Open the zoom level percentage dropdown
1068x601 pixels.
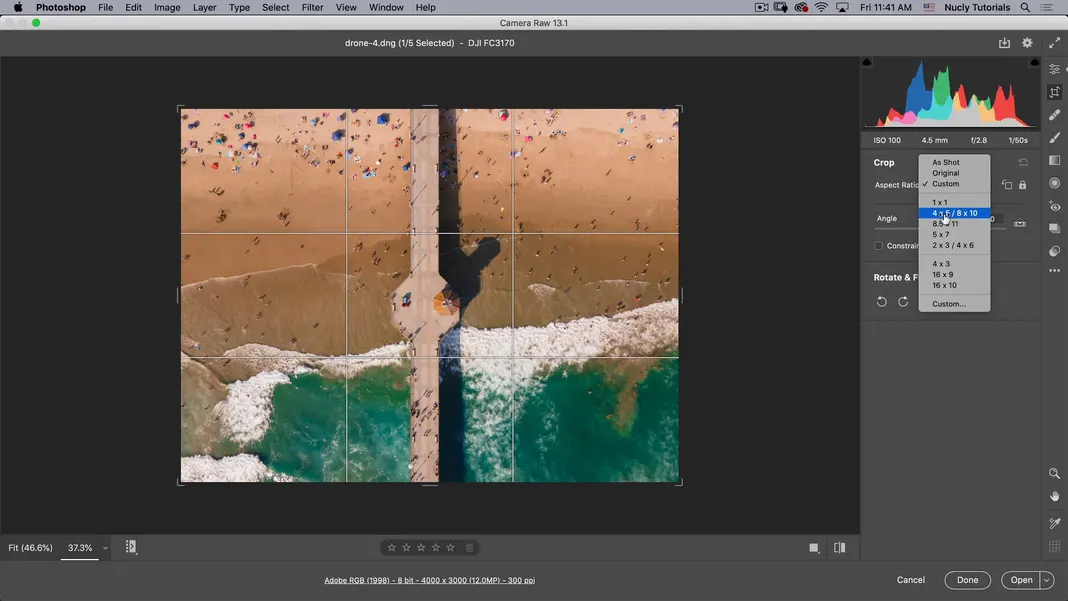pos(105,548)
